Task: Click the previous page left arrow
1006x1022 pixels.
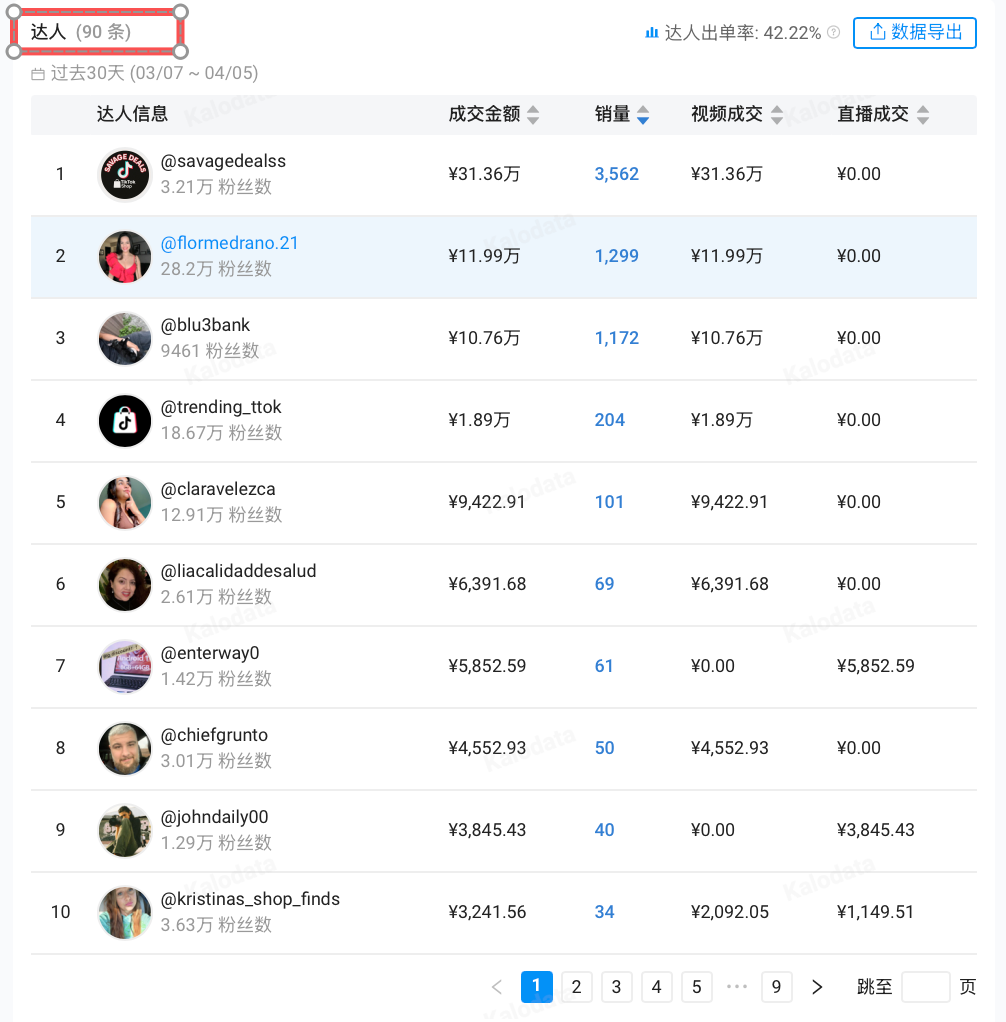Action: [x=497, y=987]
